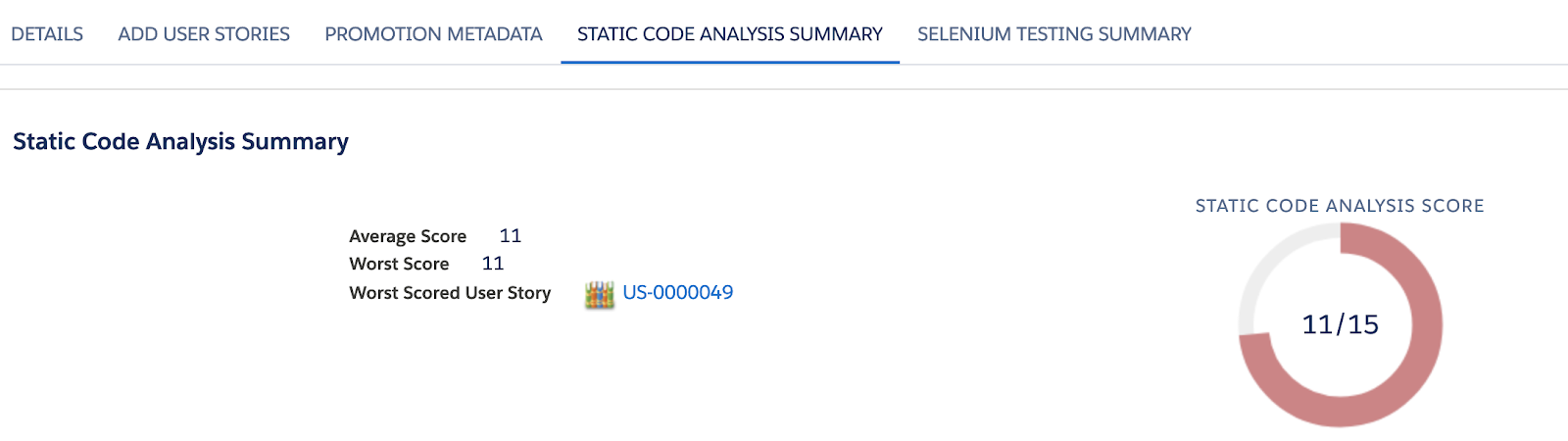Open the DETAILS tab

click(47, 34)
